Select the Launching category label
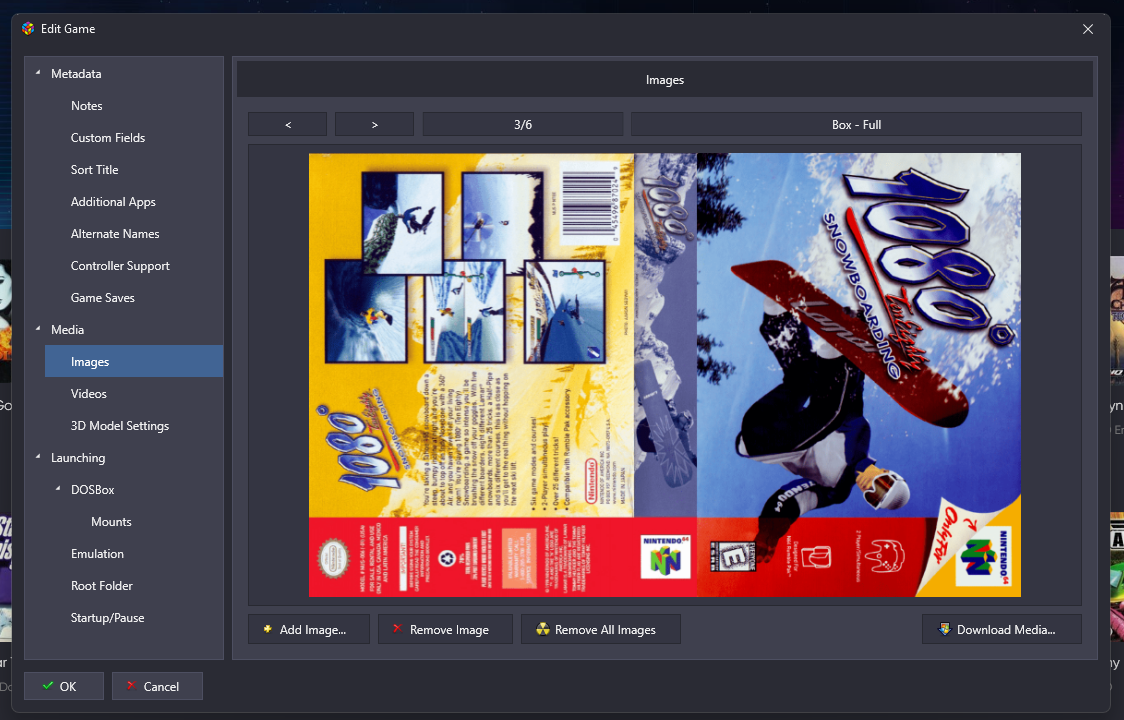Viewport: 1124px width, 720px height. click(78, 458)
